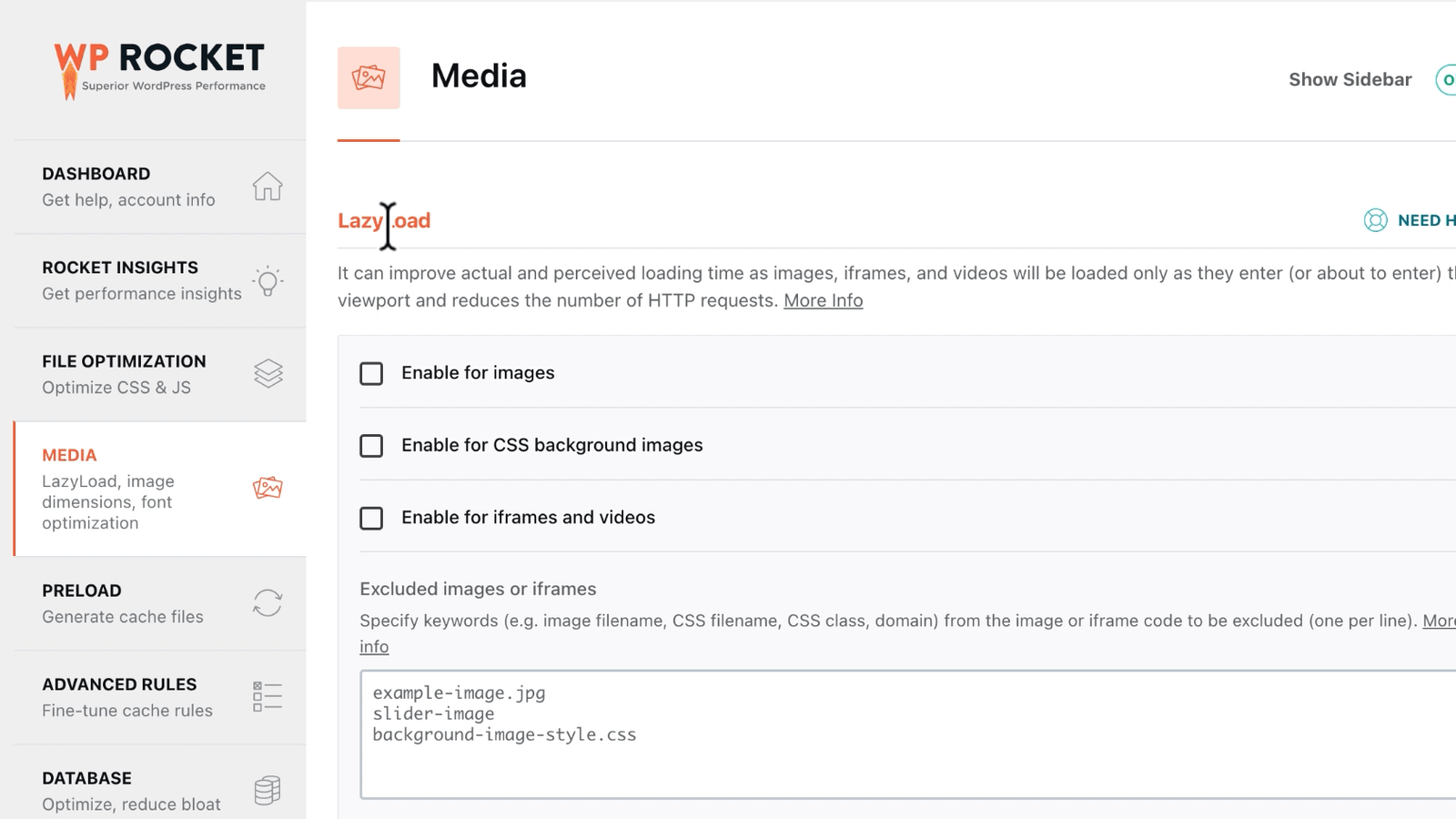Click the Dashboard house icon

268,187
